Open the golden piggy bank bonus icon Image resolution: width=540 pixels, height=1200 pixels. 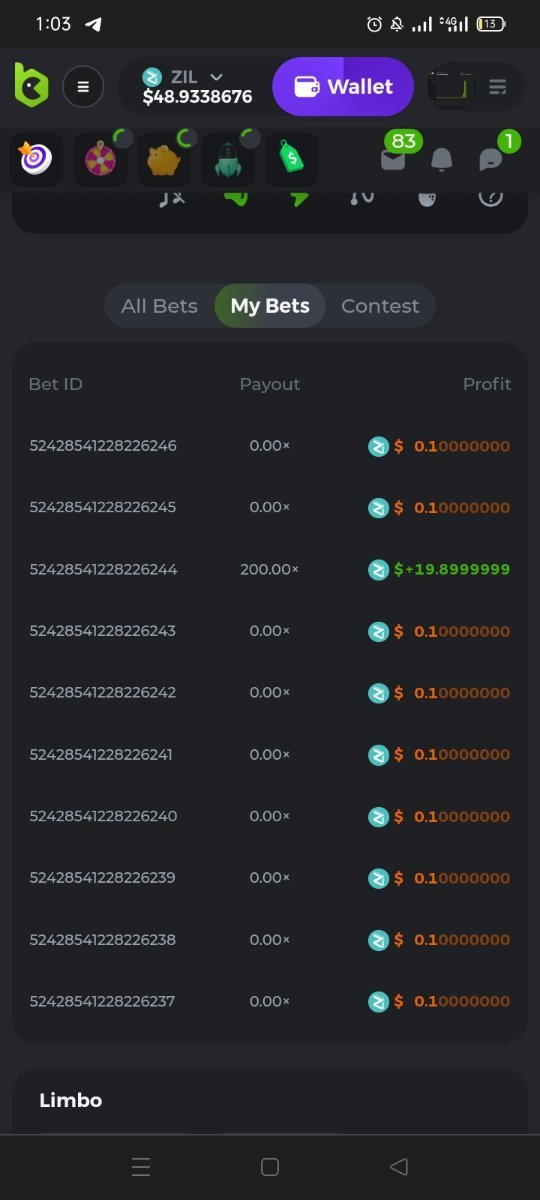point(164,160)
